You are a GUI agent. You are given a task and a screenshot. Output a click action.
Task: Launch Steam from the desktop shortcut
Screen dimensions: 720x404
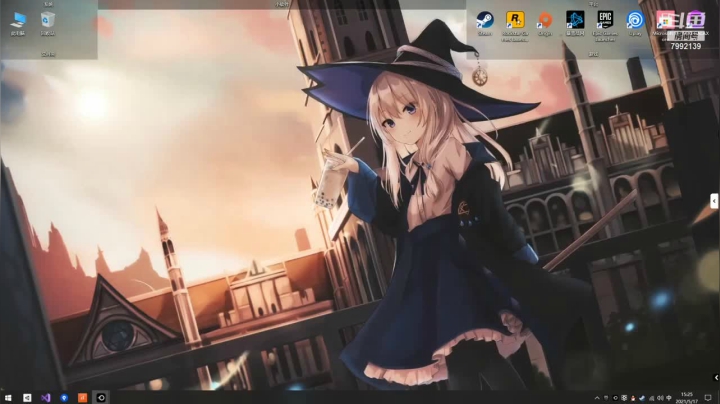(x=485, y=23)
